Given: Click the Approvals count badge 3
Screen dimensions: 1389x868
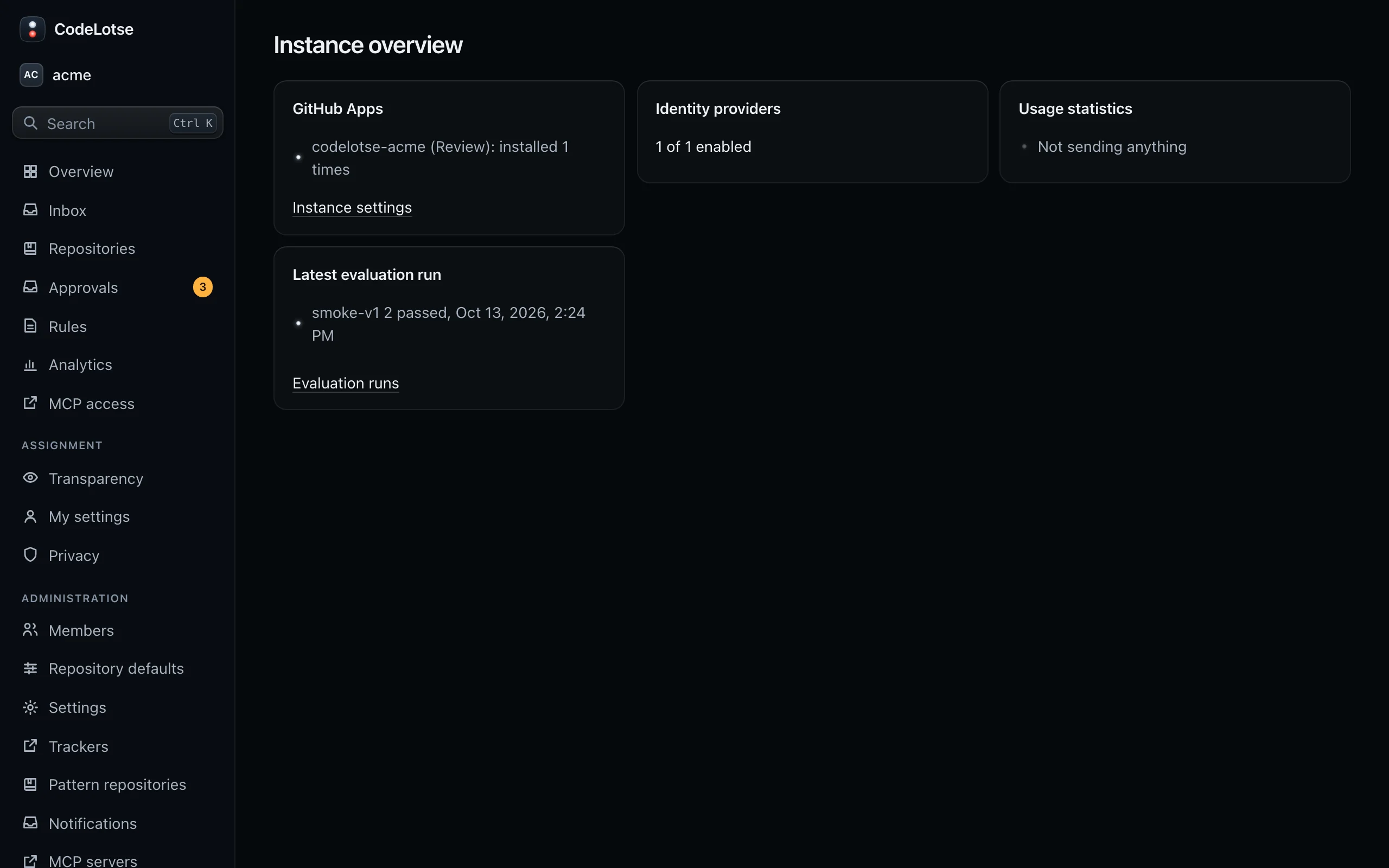Looking at the screenshot, I should pyautogui.click(x=202, y=287).
